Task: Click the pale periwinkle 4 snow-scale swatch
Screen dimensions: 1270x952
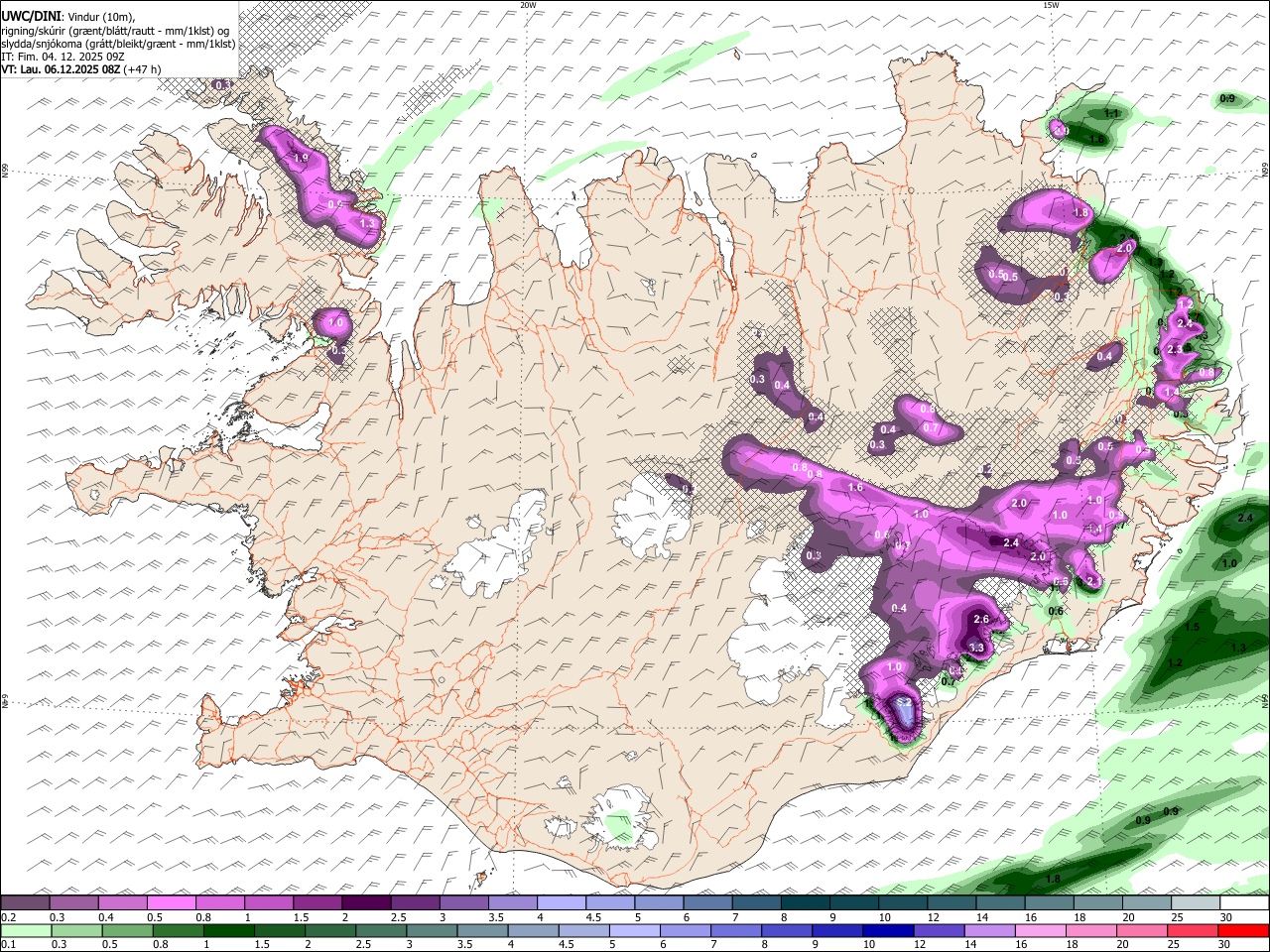Action: (x=562, y=903)
